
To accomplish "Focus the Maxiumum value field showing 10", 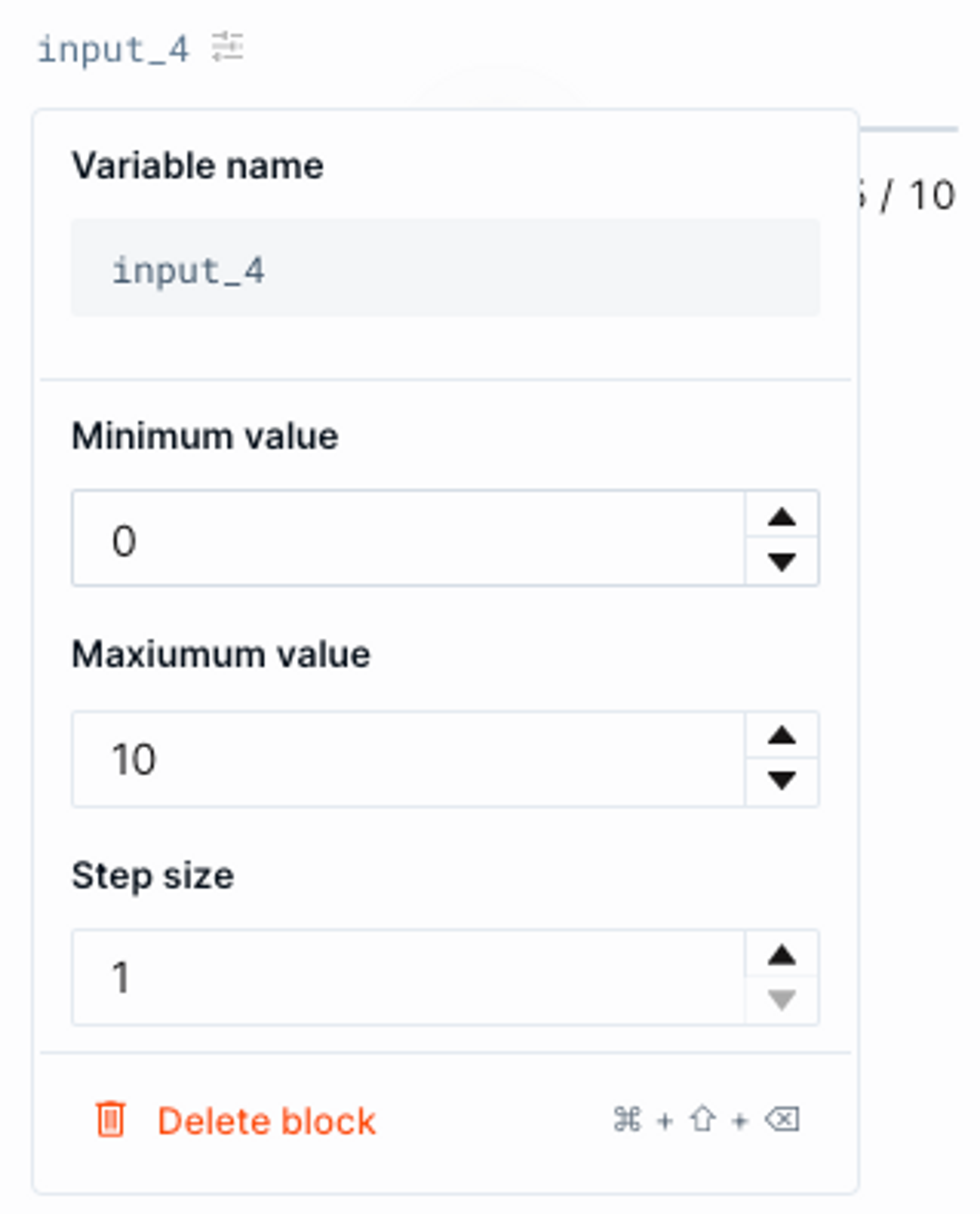I will pyautogui.click(x=408, y=759).
